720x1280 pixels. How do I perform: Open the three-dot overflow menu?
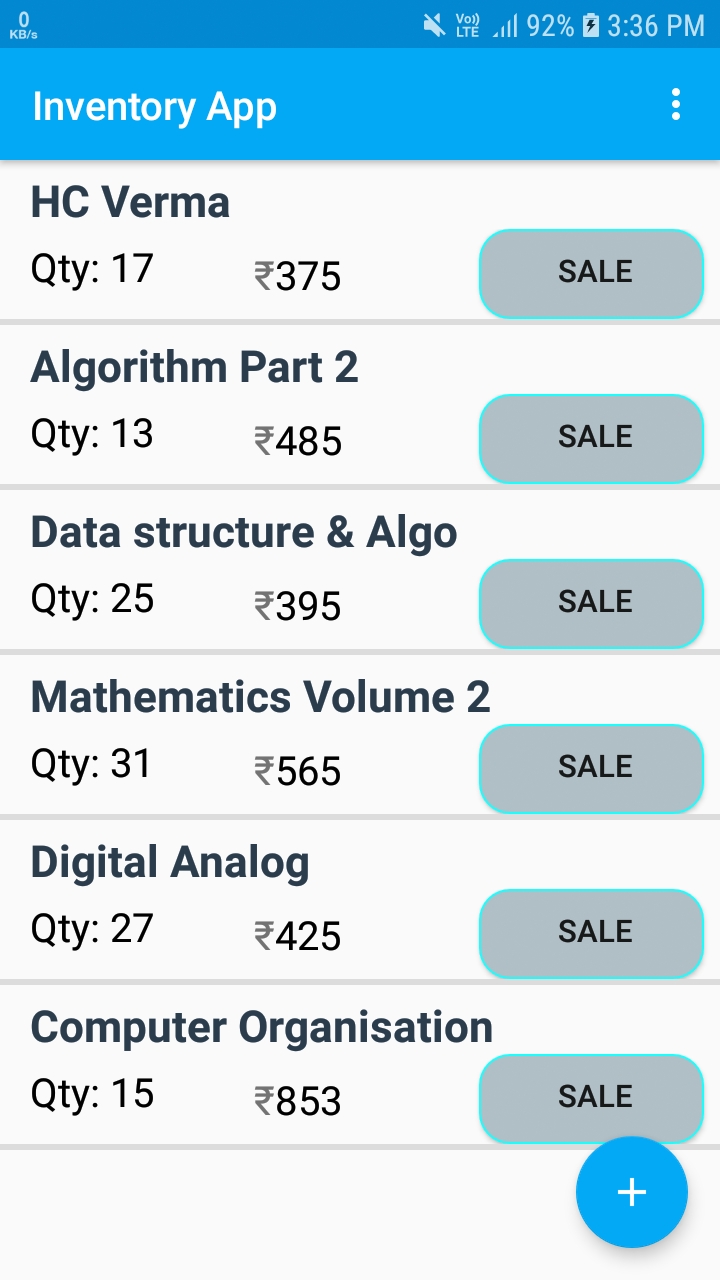pyautogui.click(x=677, y=105)
